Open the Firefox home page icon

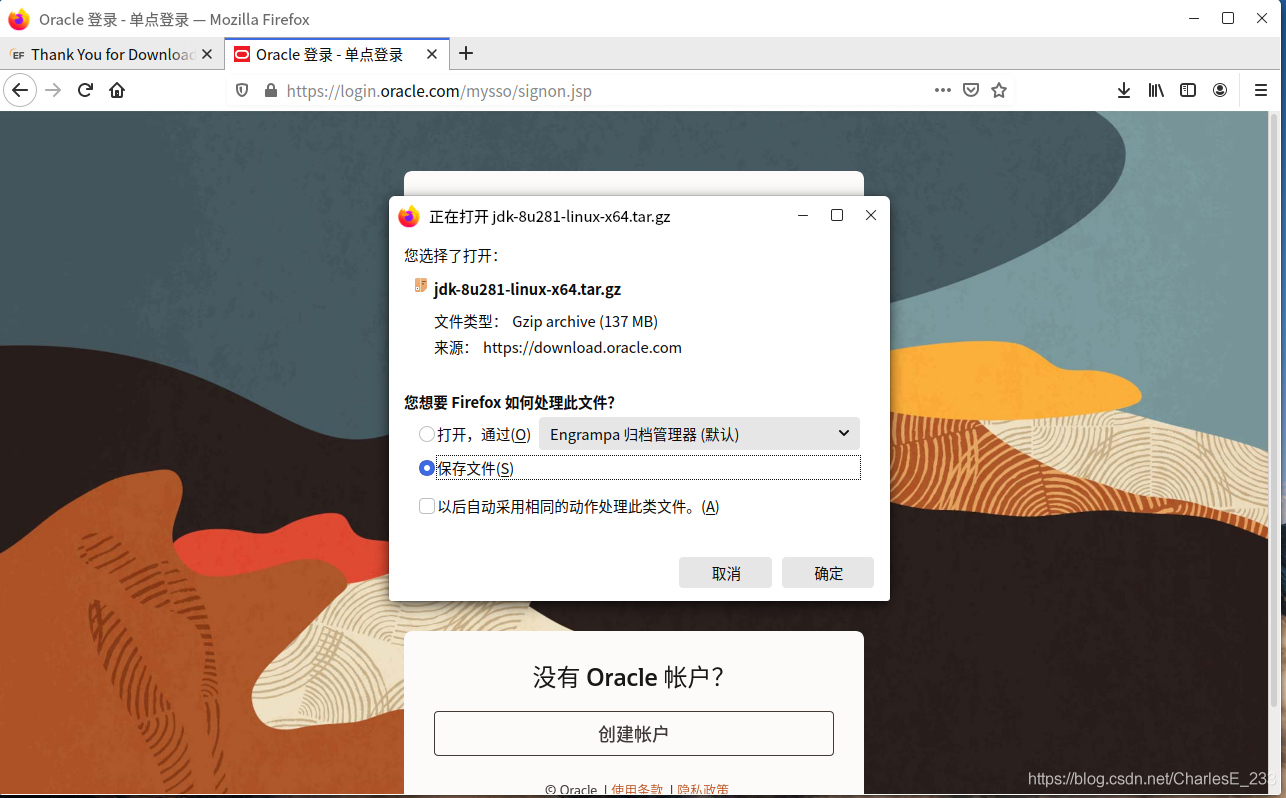(117, 90)
